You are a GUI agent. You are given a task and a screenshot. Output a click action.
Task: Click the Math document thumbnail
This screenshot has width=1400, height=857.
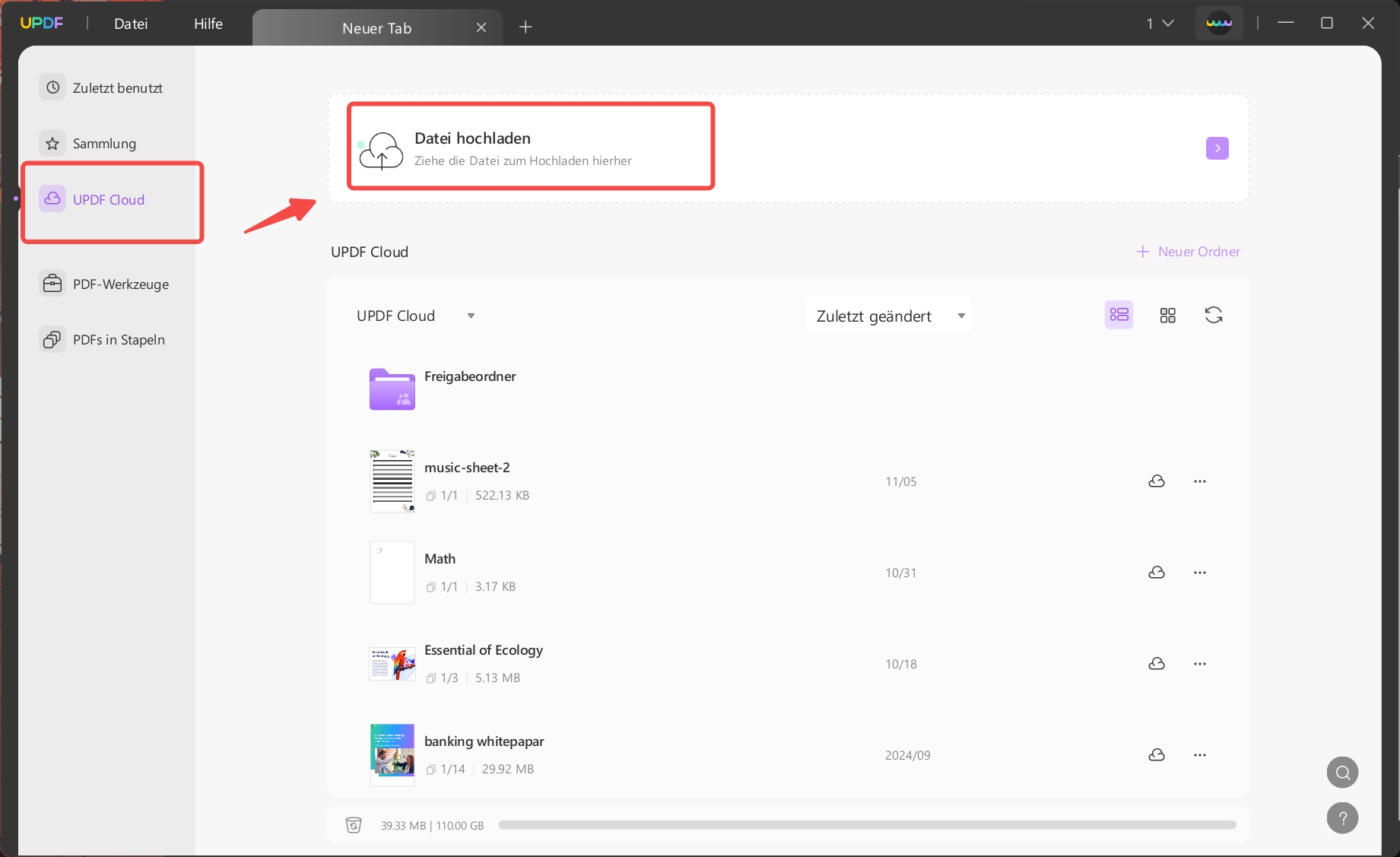392,572
